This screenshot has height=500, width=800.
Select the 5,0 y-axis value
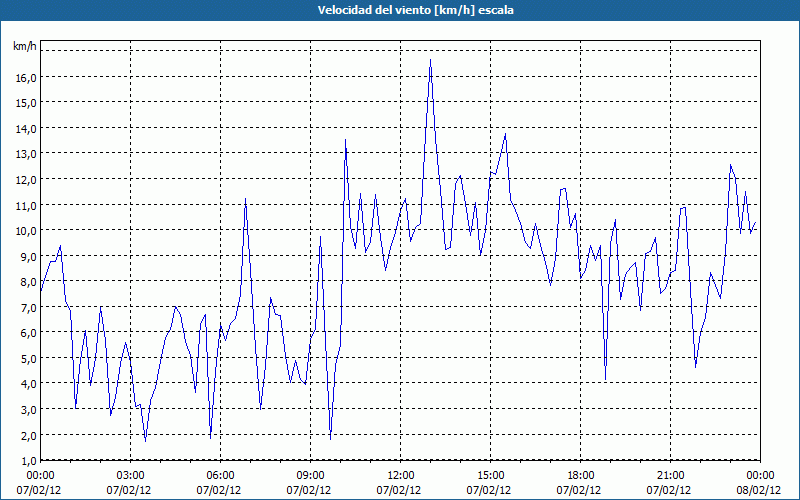(28, 358)
